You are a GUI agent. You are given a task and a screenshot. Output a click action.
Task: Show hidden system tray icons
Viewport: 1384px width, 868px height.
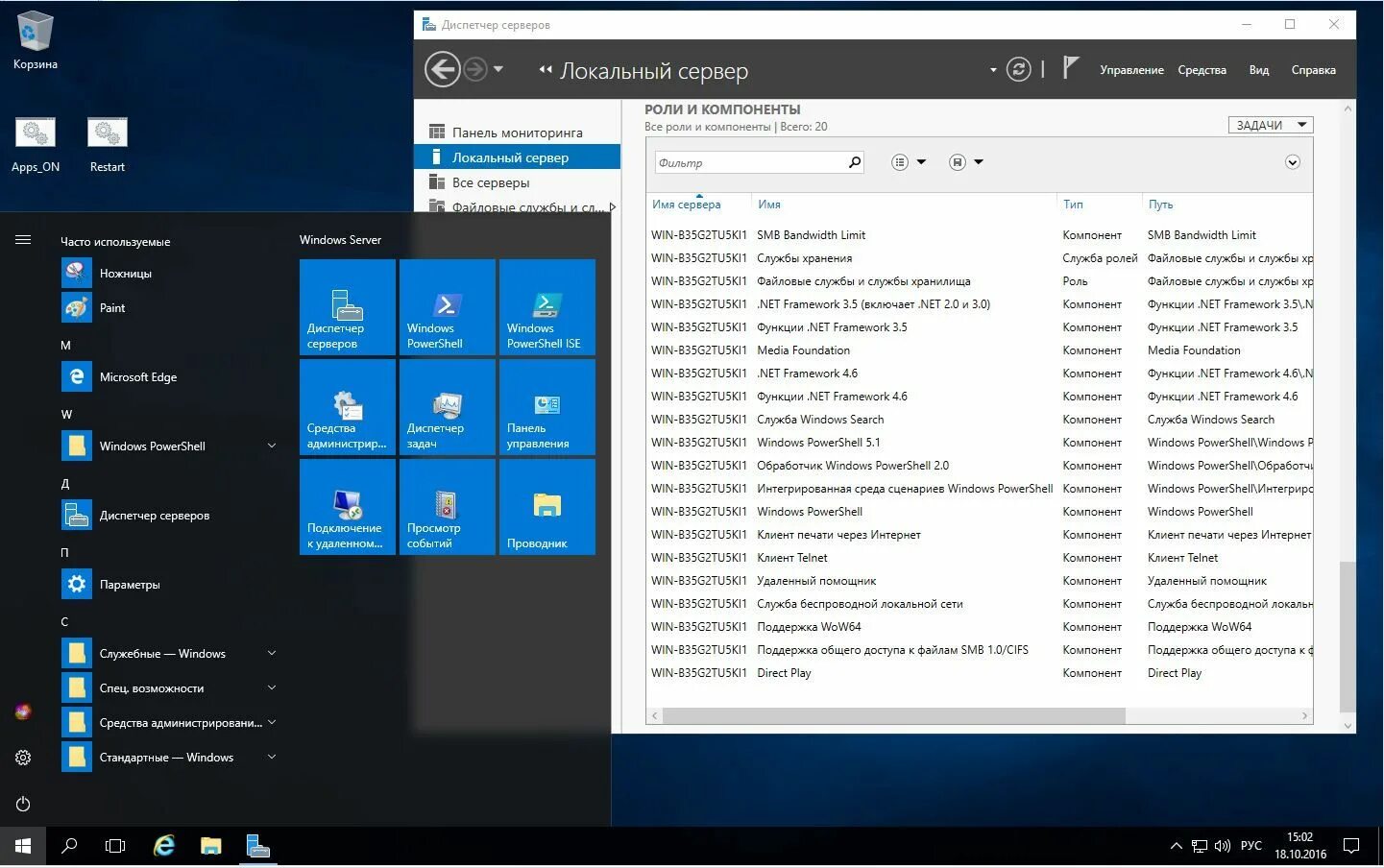1176,846
